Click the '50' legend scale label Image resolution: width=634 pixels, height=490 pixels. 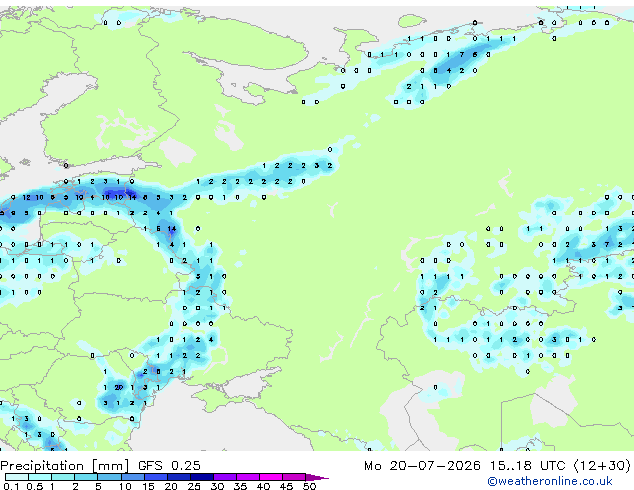309,486
